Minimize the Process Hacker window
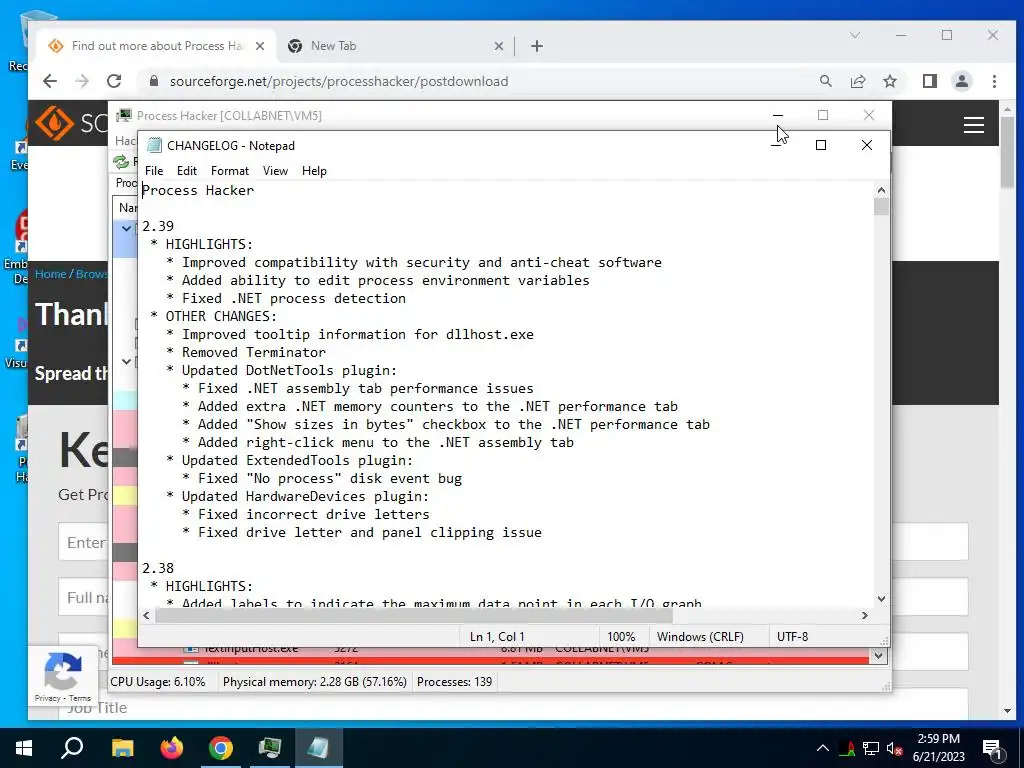This screenshot has width=1024, height=768. (778, 115)
